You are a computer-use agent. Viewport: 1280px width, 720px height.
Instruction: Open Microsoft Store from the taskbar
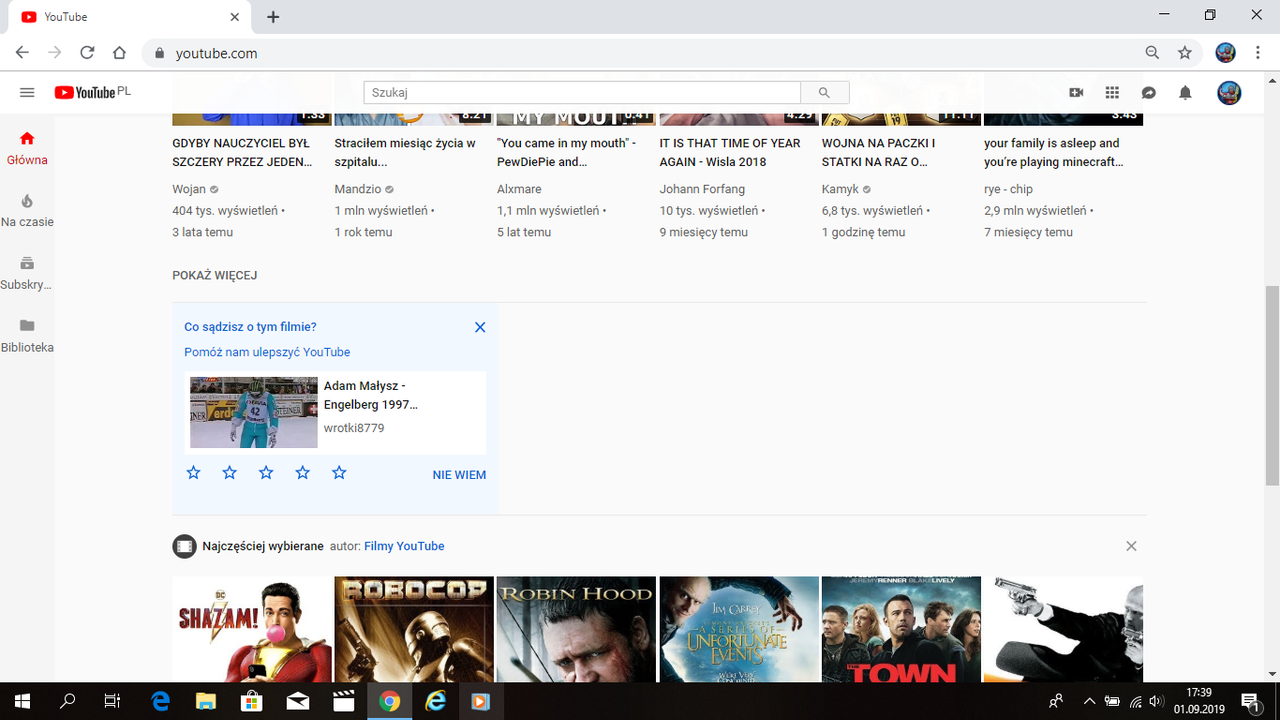251,701
